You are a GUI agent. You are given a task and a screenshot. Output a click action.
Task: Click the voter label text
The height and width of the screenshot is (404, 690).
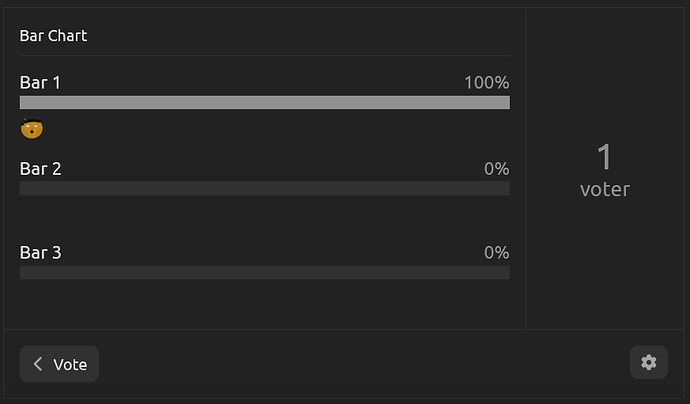click(605, 190)
